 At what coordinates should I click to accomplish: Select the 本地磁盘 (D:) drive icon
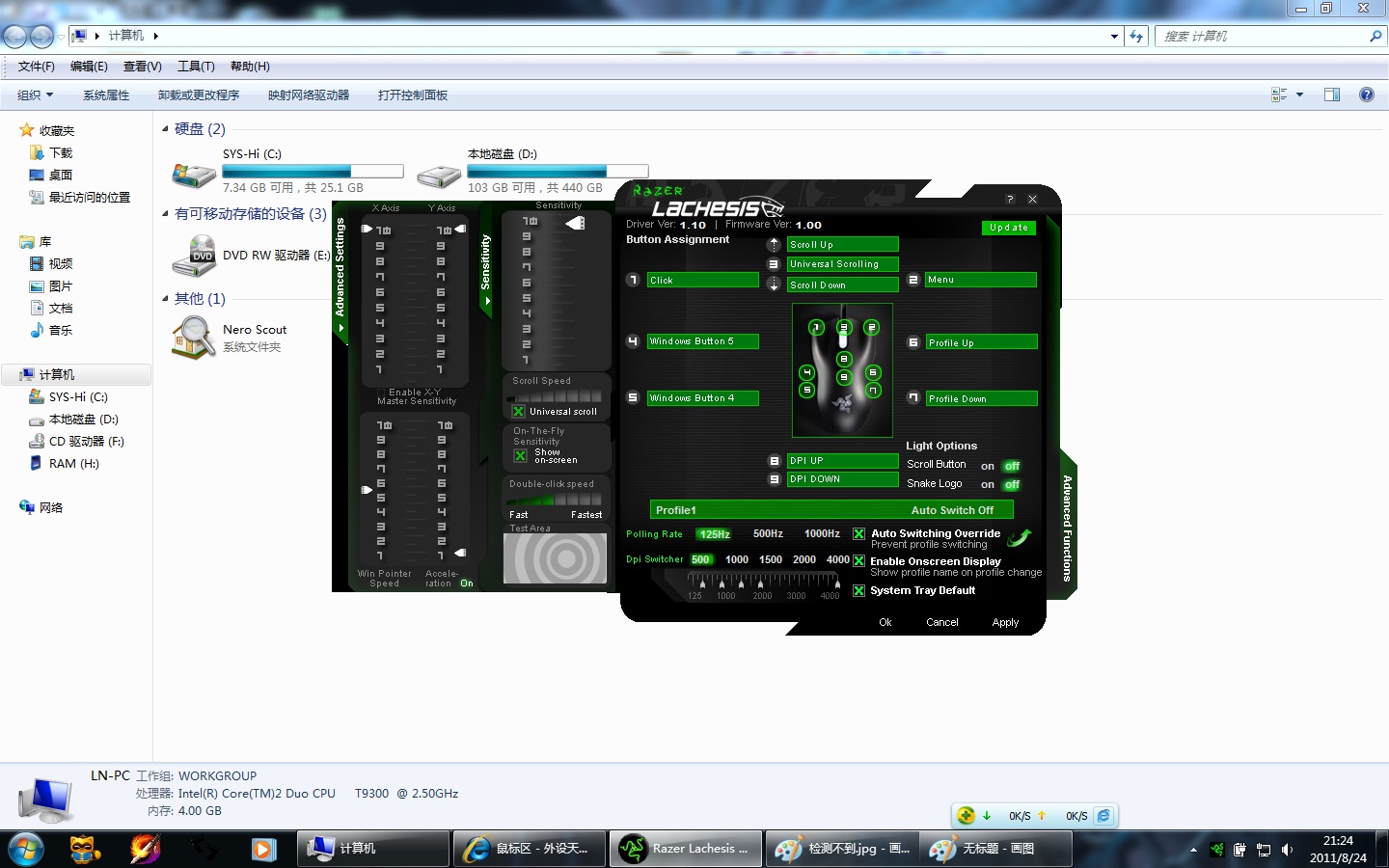[439, 175]
